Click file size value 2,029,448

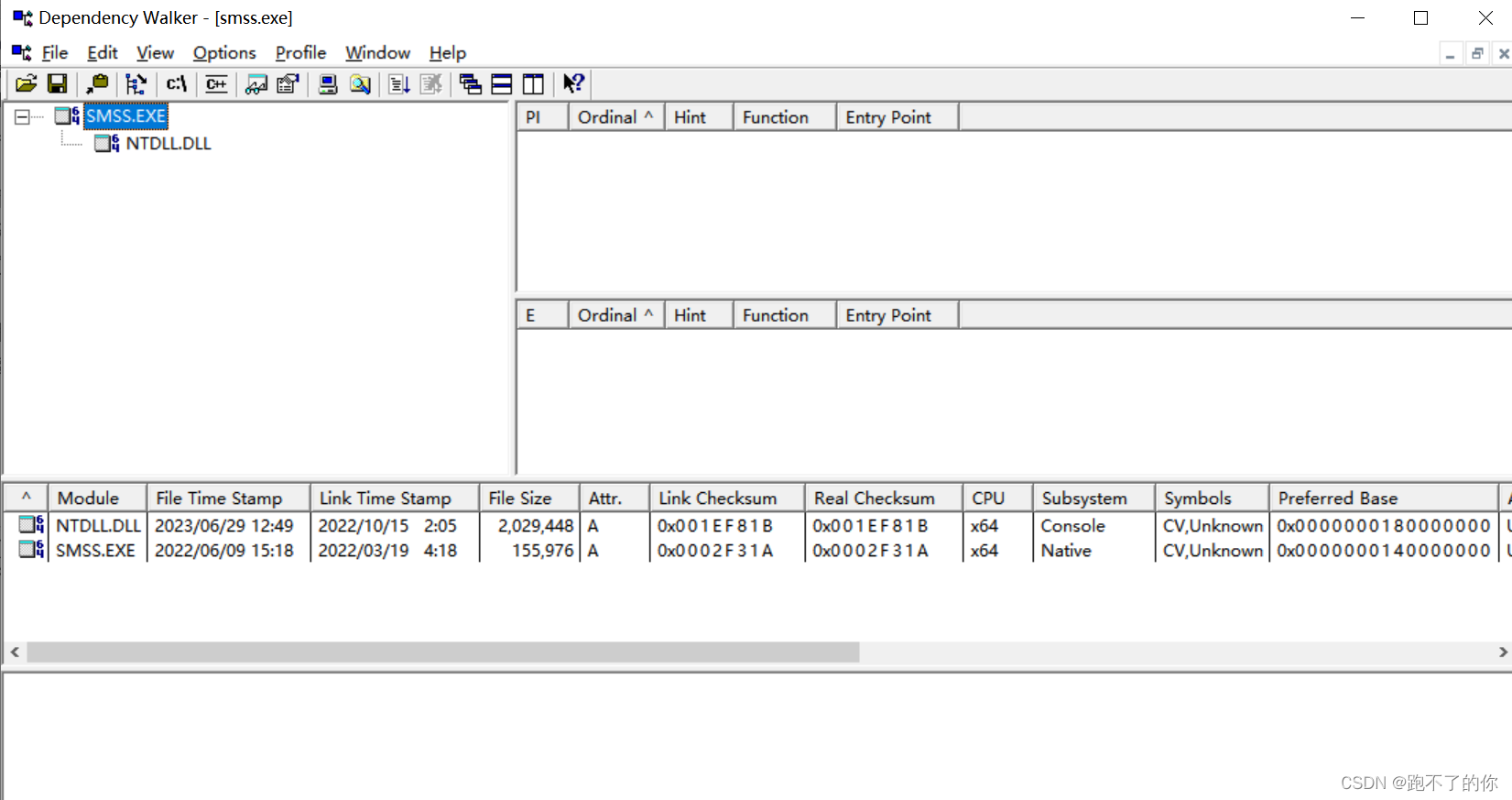tap(536, 525)
